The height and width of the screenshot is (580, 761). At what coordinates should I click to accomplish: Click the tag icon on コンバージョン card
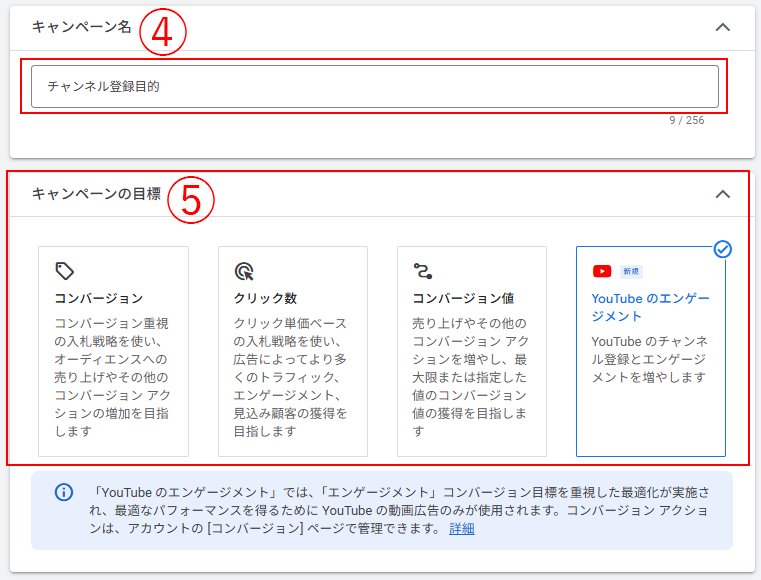[x=65, y=271]
